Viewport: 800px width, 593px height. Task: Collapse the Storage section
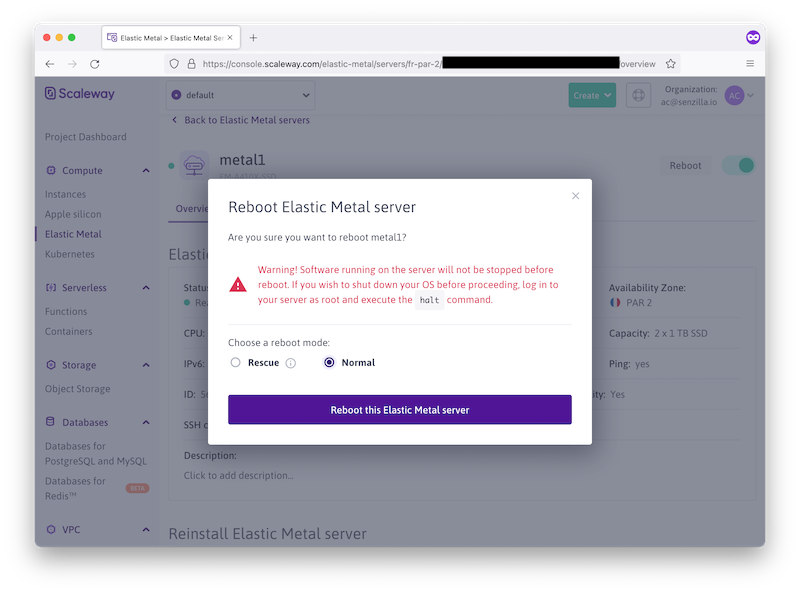point(146,365)
